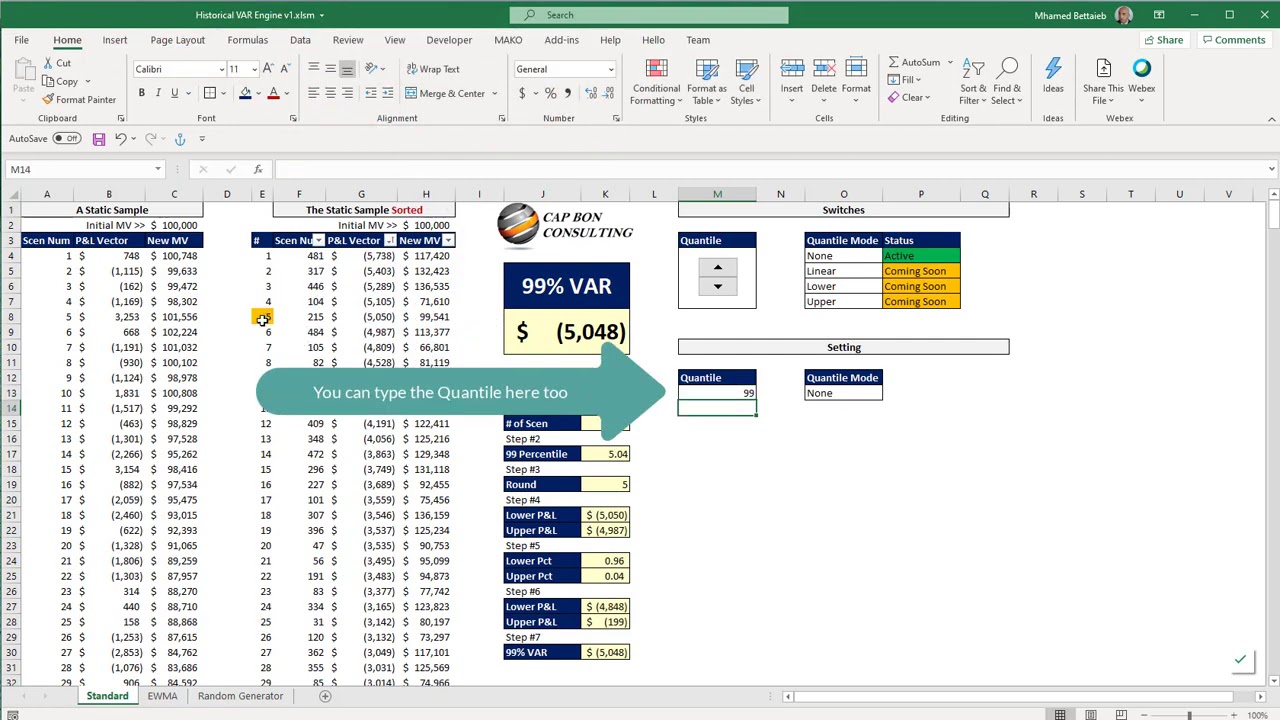Toggle Wrap Text
1280x720 pixels.
point(433,69)
